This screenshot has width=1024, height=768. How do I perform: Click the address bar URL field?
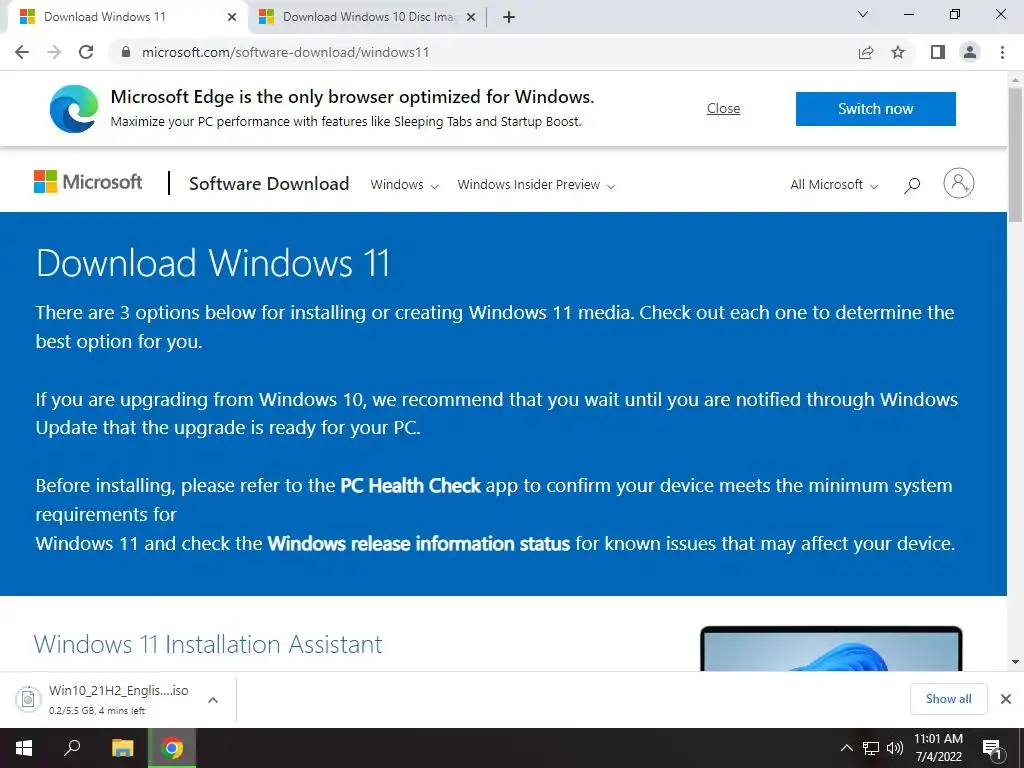(x=483, y=52)
